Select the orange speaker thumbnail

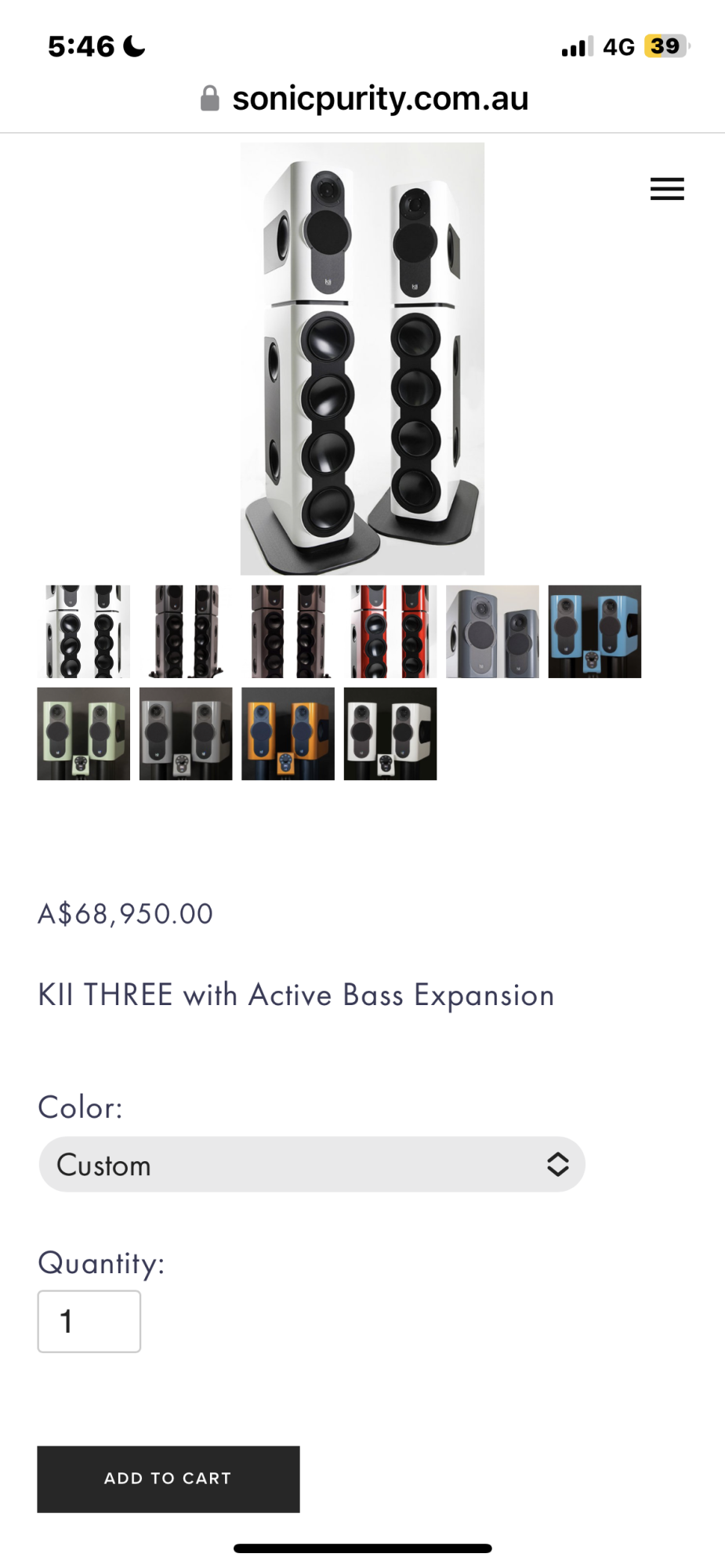288,734
